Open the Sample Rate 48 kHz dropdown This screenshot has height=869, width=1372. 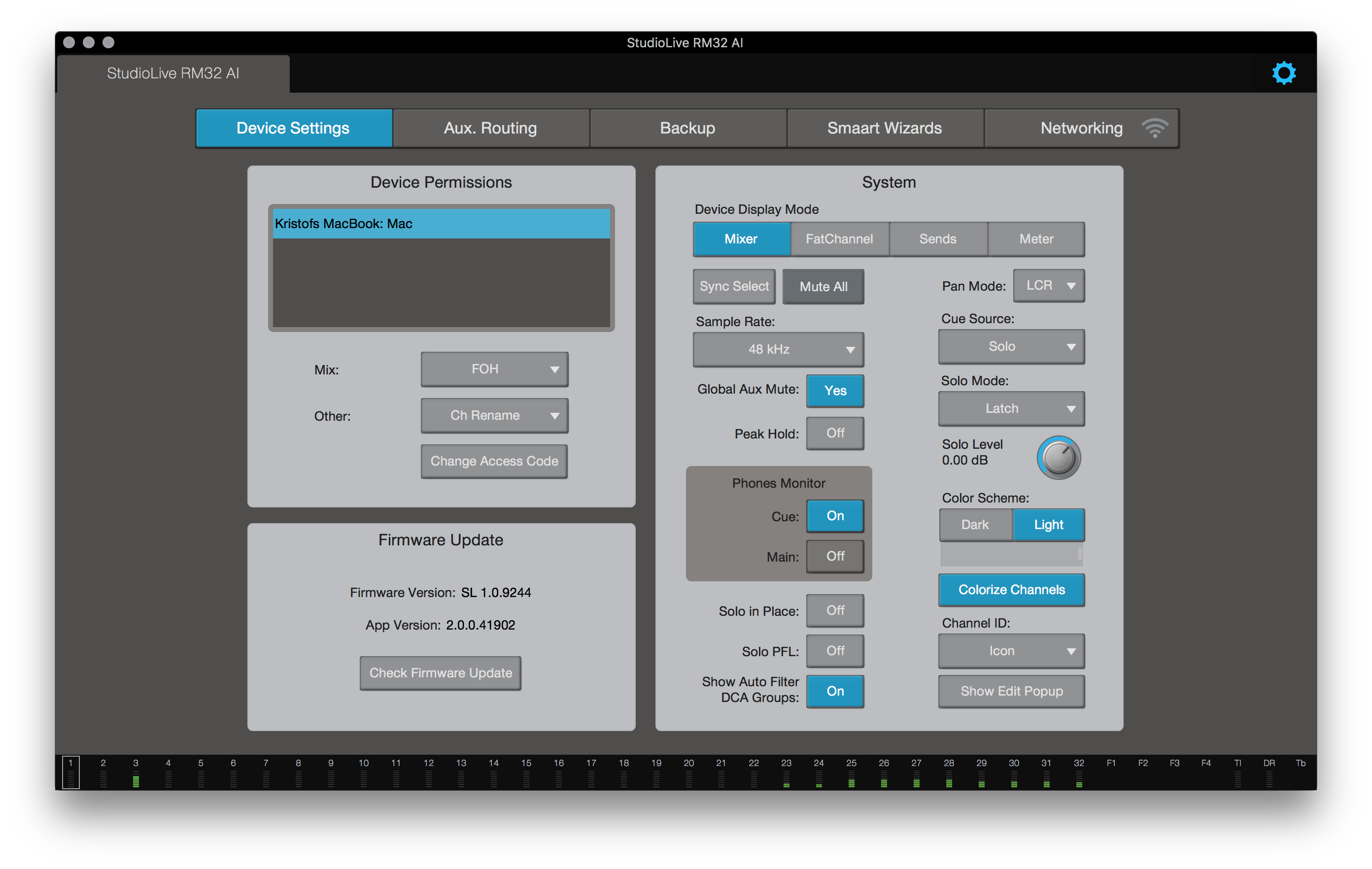tap(778, 350)
